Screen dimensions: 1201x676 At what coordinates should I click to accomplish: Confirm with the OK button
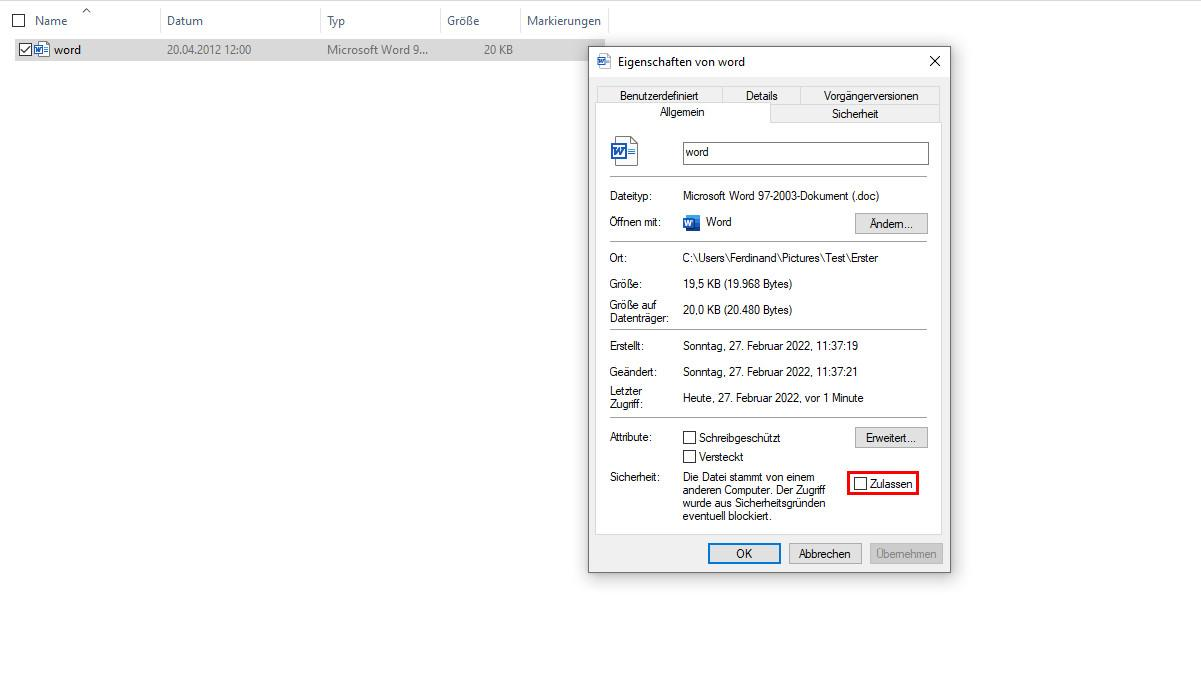pyautogui.click(x=744, y=553)
